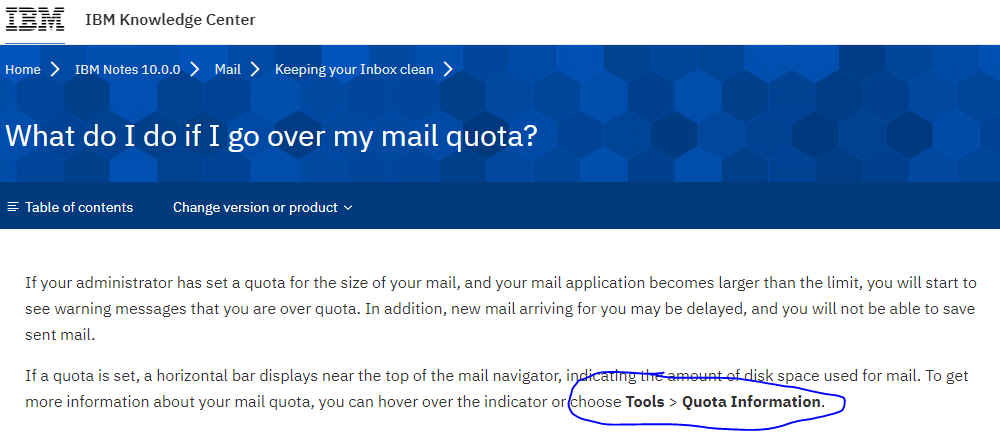Navigate to the Mail breadcrumb
1000x439 pixels.
point(228,70)
